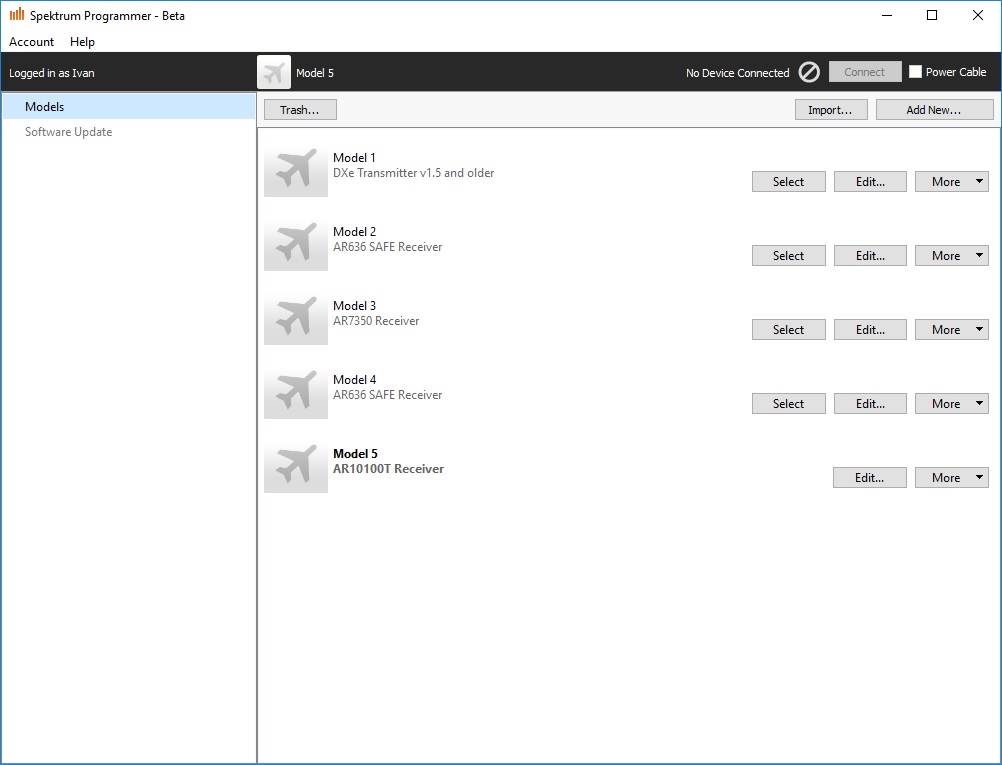Click the Model 1 airplane icon

[x=295, y=172]
